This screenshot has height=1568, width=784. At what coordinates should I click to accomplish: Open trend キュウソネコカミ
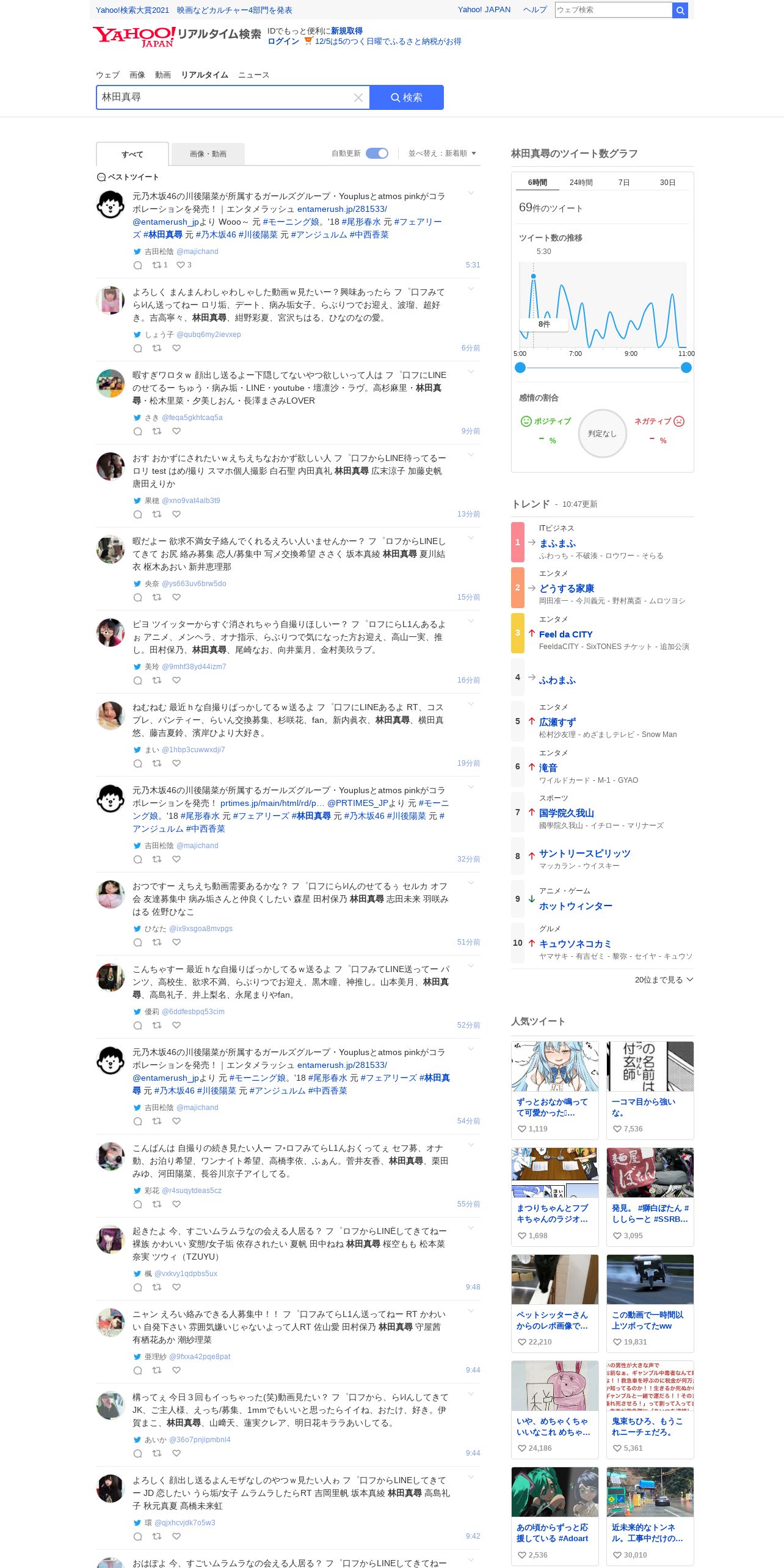tap(575, 944)
